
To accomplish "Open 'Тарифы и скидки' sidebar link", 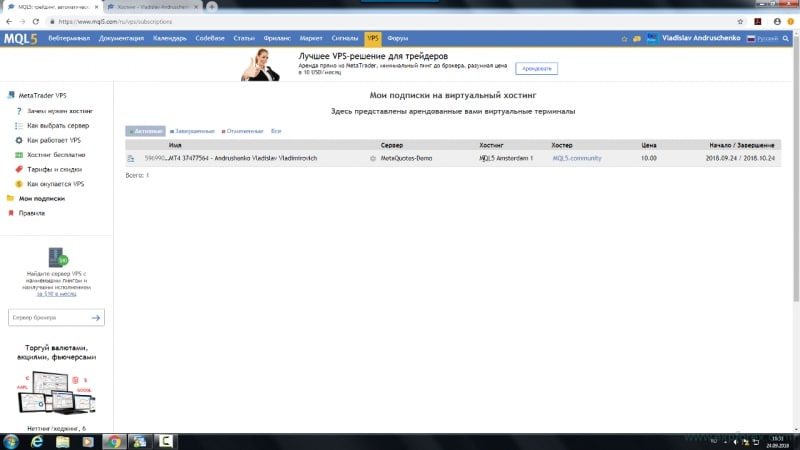I will [x=55, y=169].
